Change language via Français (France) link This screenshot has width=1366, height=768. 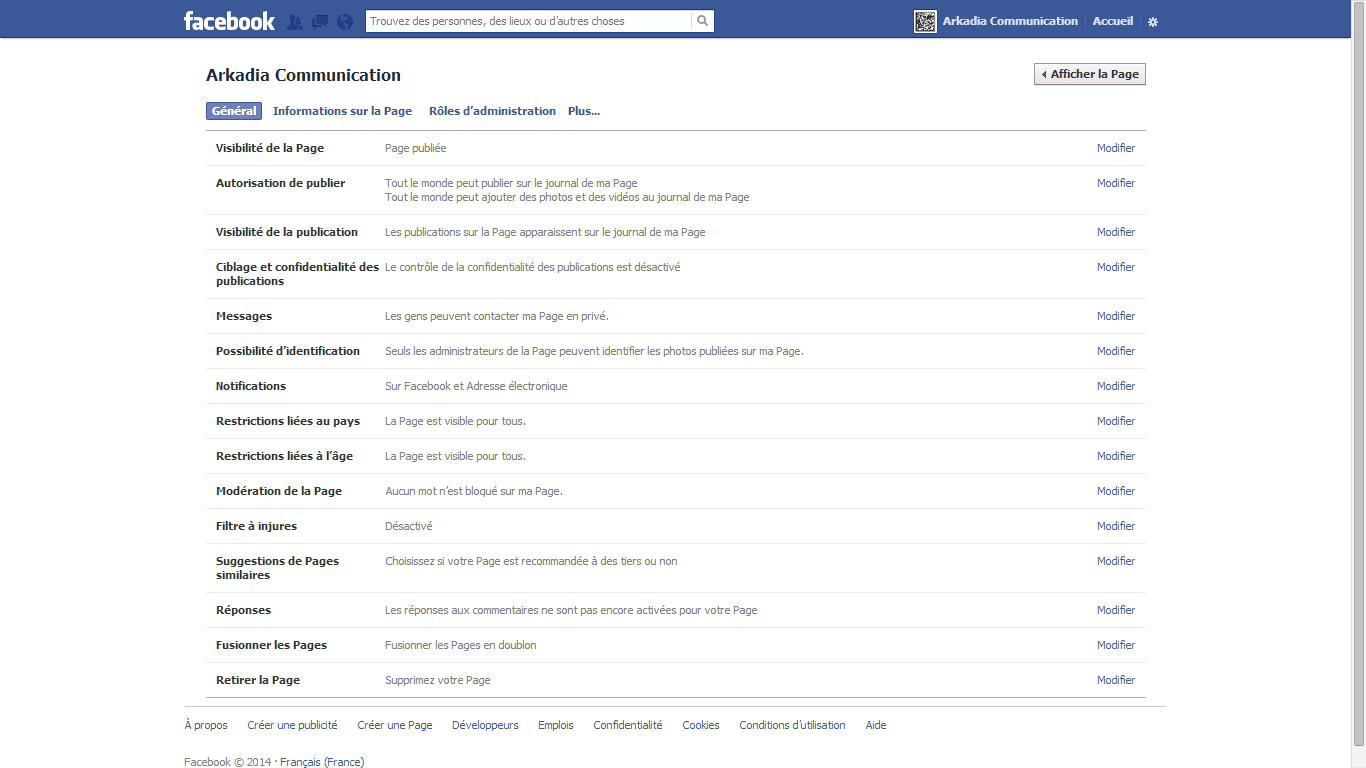[322, 762]
